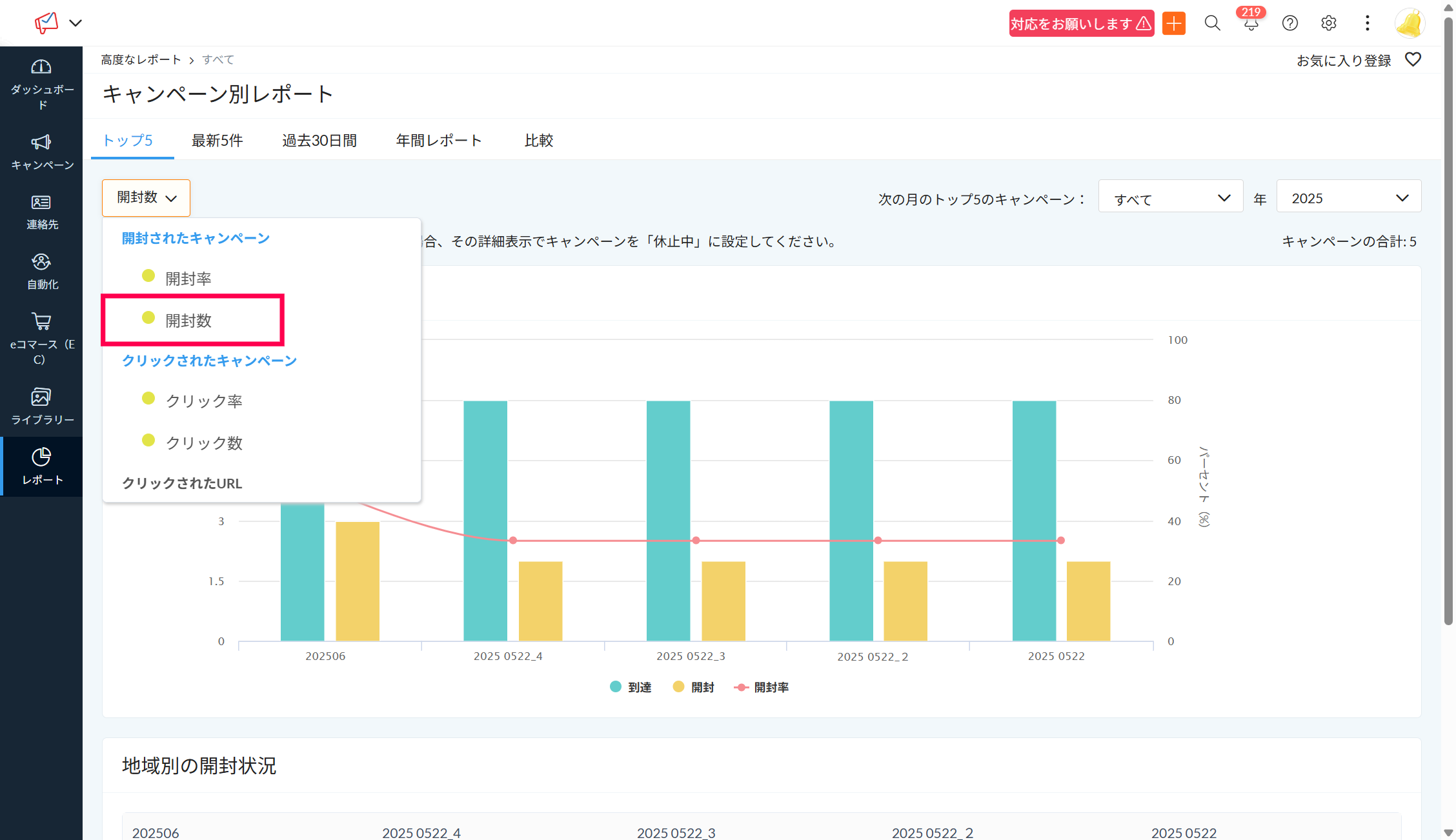Open the Automation (自動化) sidebar icon
Image resolution: width=1456 pixels, height=840 pixels.
click(41, 262)
